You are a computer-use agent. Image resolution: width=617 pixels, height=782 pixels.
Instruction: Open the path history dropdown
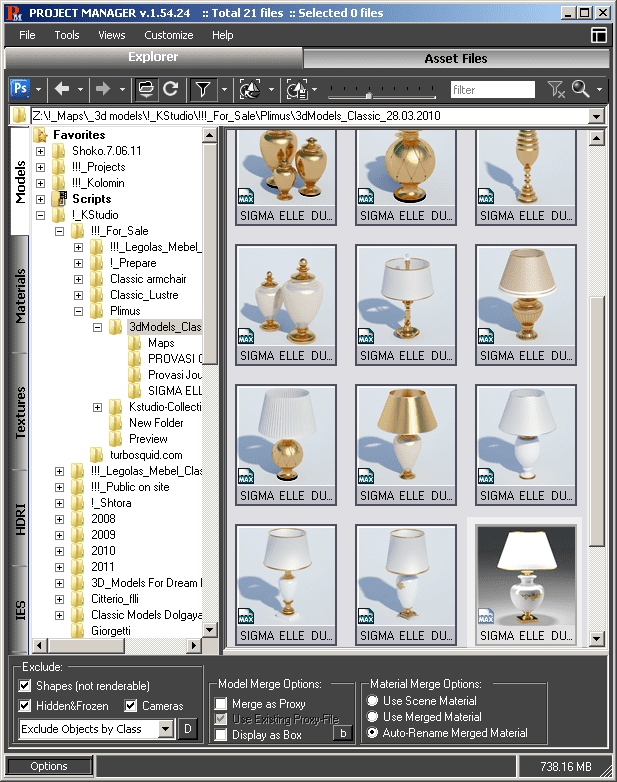click(x=596, y=116)
